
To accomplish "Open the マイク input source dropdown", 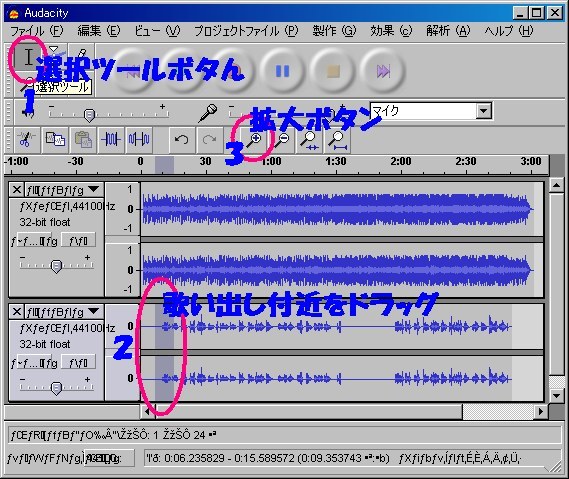I will click(483, 111).
